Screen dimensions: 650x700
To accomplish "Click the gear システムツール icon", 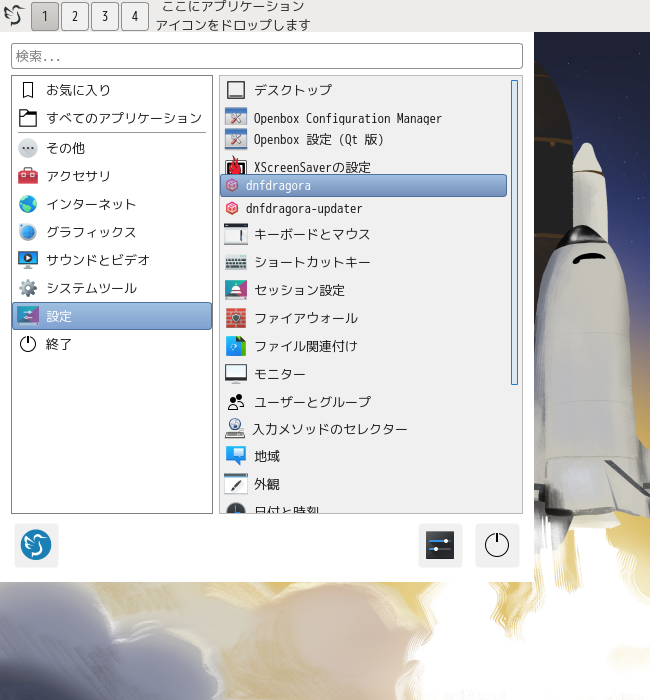I will (x=28, y=288).
